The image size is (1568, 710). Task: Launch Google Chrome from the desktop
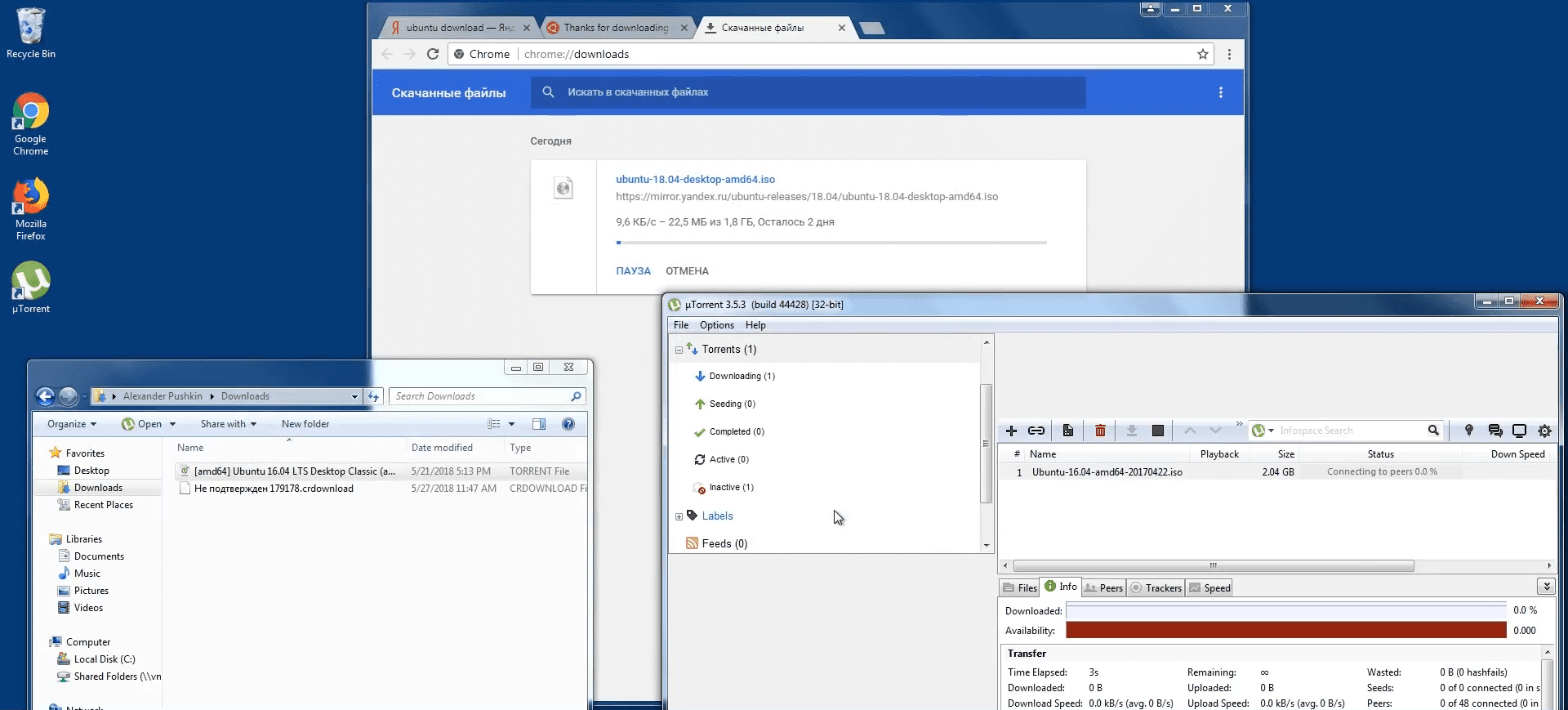point(30,123)
